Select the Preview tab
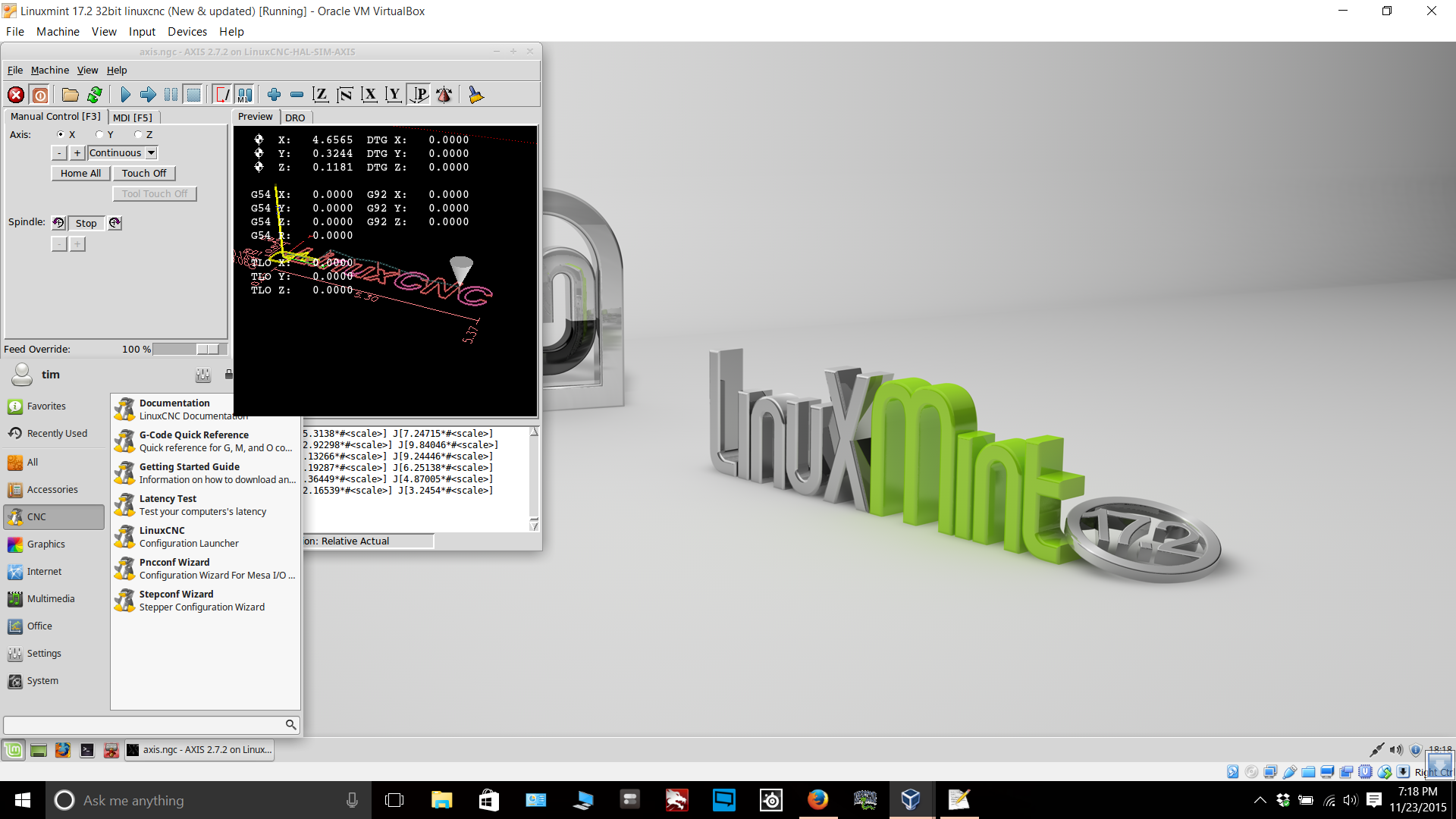 tap(256, 117)
